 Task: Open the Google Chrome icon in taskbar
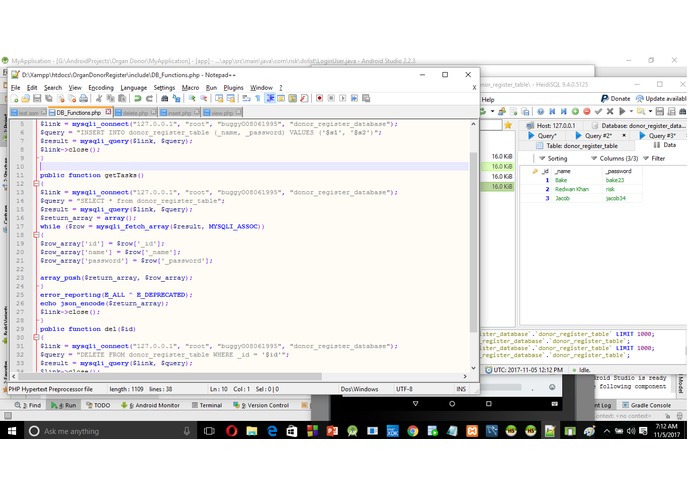click(413, 431)
